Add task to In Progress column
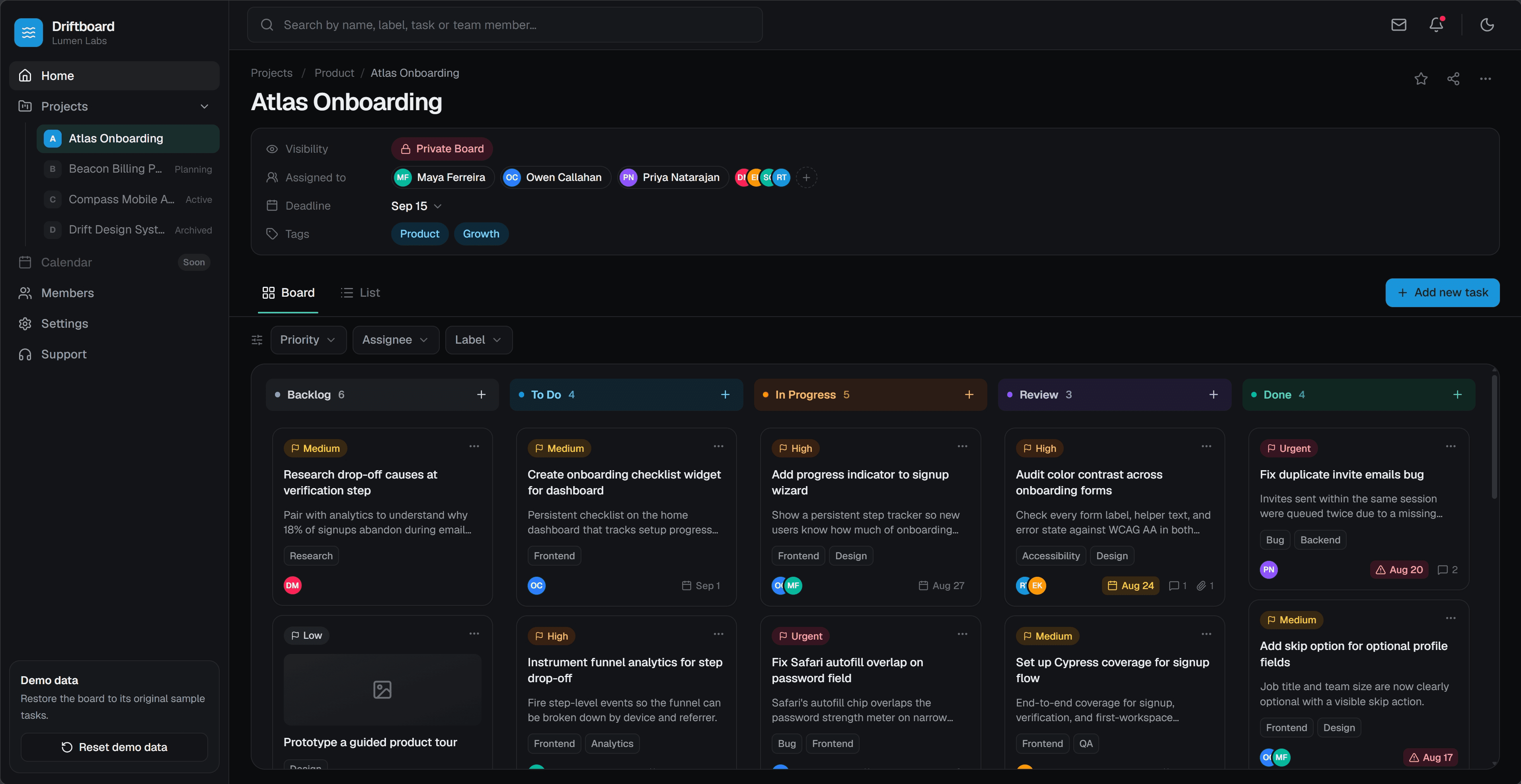This screenshot has height=784, width=1521. tap(969, 394)
